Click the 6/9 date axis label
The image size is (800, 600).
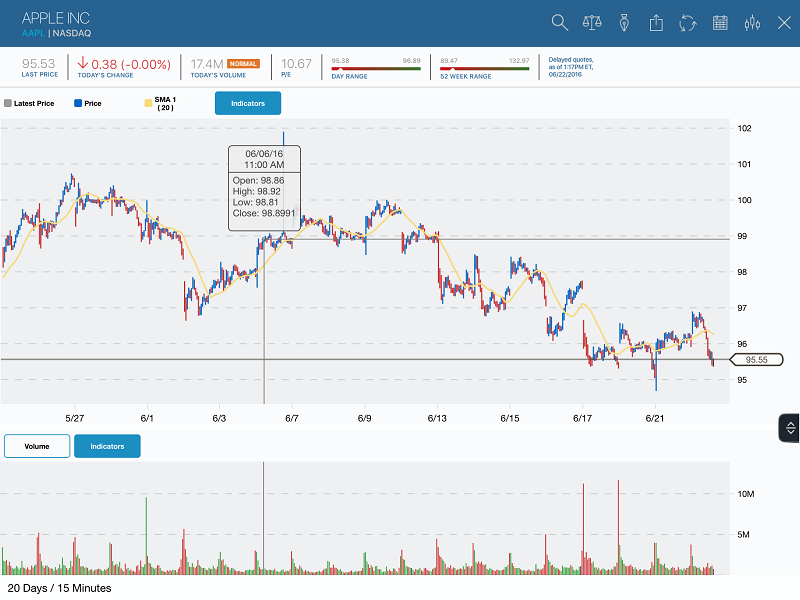click(x=364, y=418)
